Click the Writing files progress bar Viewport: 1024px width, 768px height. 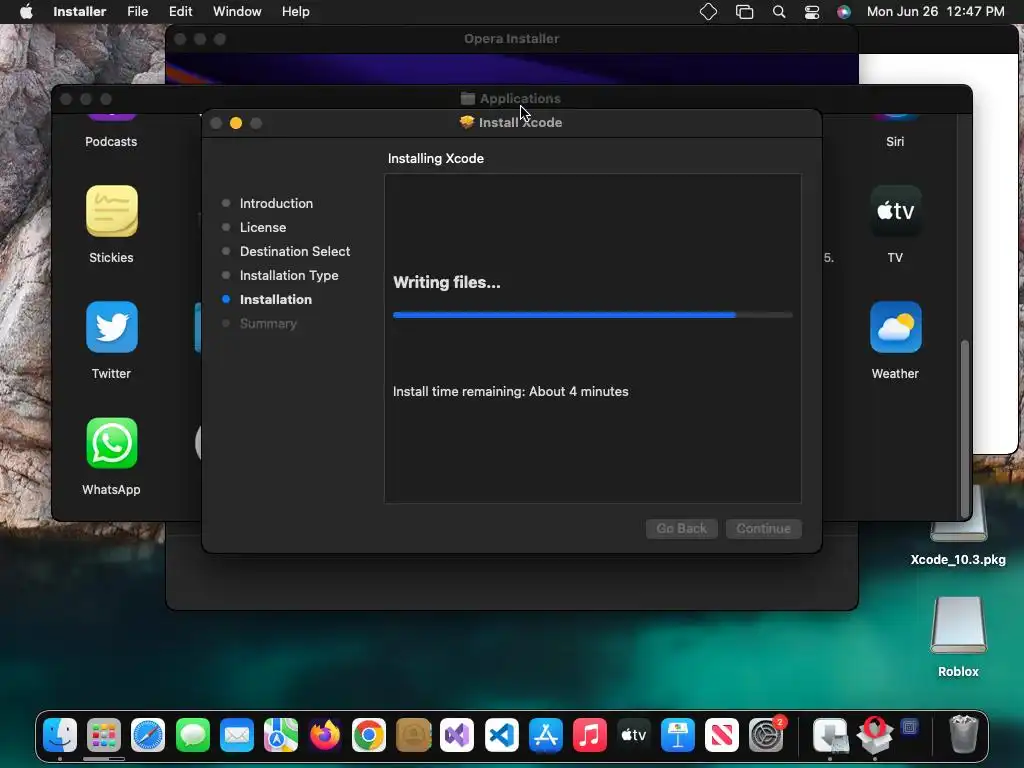[x=593, y=315]
